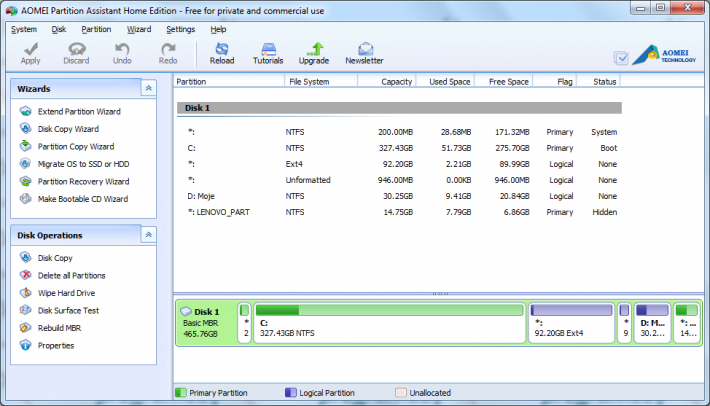Select the 14... LENOVO partition block

point(687,323)
